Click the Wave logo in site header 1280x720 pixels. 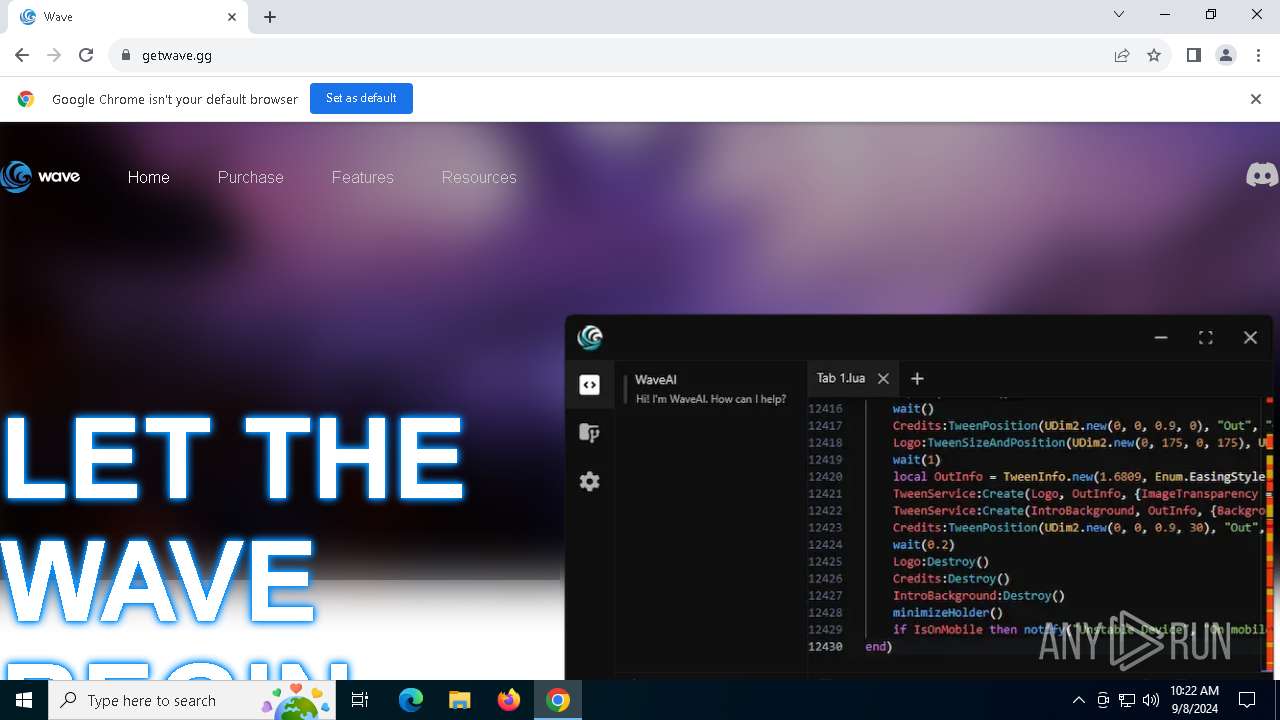[41, 177]
